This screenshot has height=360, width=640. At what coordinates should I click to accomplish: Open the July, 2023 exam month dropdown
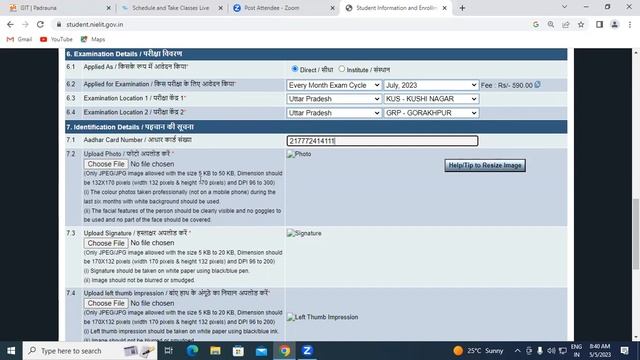[431, 85]
